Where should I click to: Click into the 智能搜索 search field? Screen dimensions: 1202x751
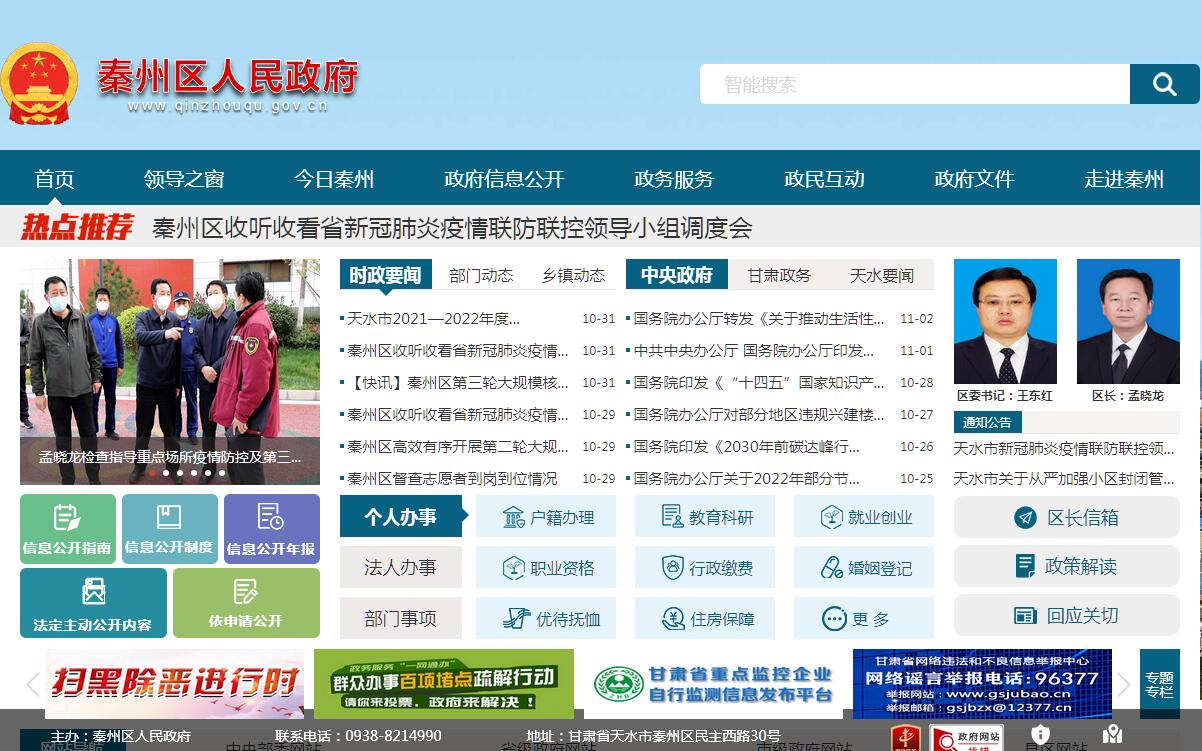click(914, 85)
